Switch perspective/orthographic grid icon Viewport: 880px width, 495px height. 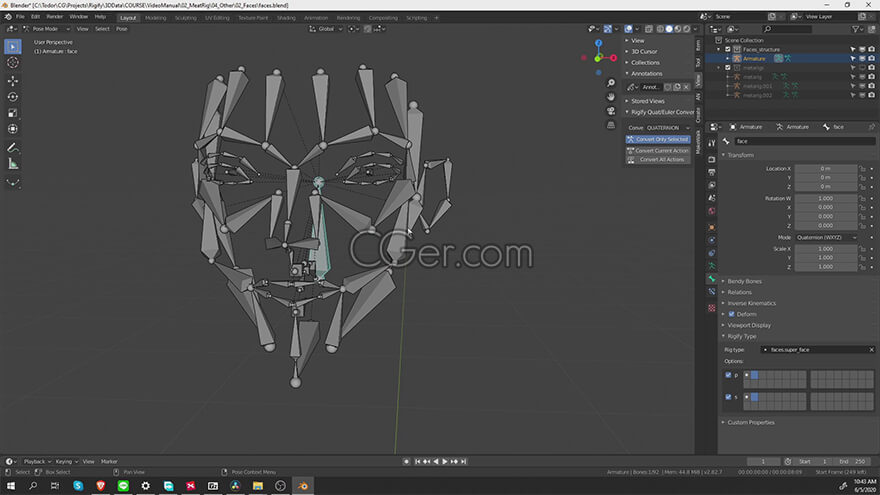click(x=611, y=125)
